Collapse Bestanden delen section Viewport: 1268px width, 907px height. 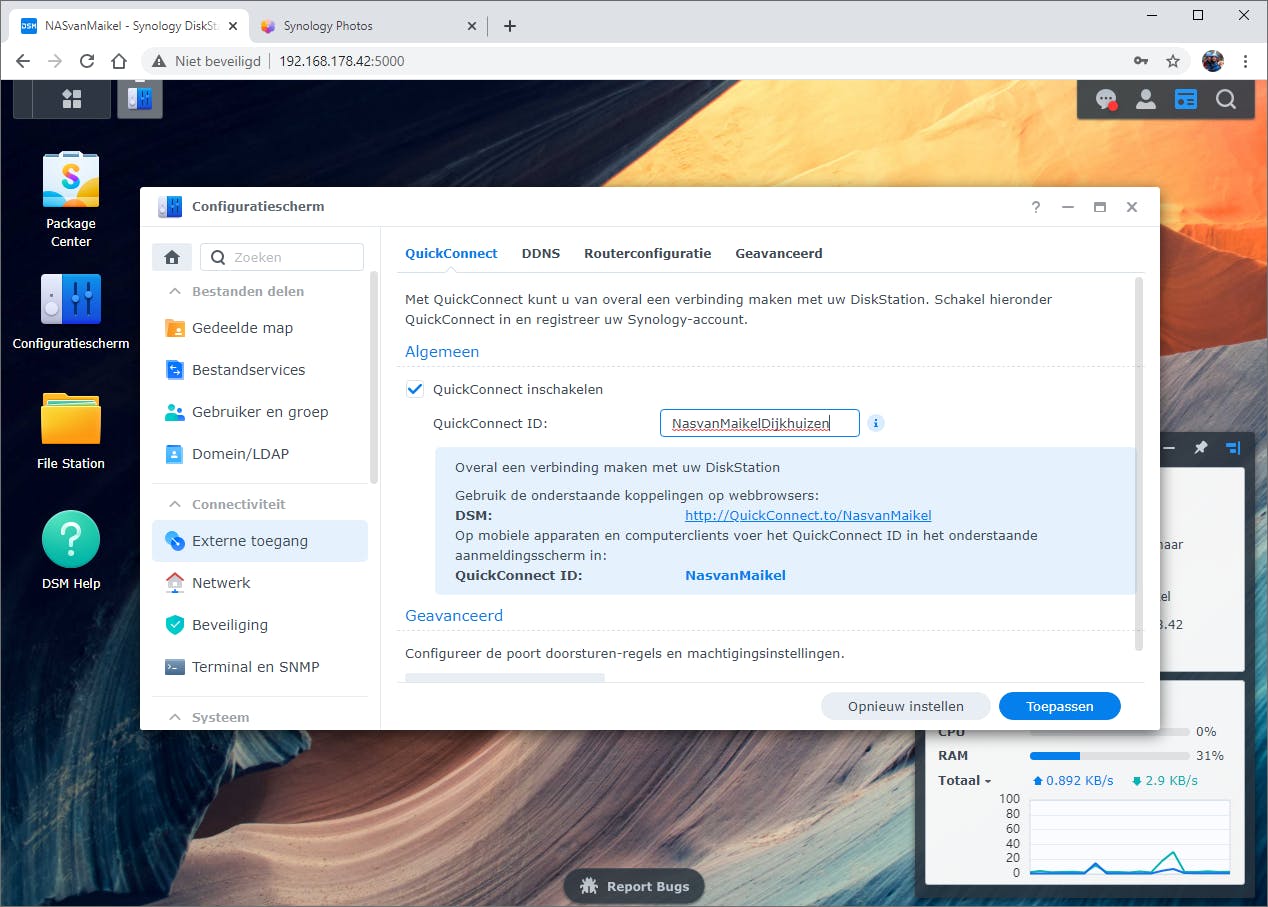[x=175, y=291]
